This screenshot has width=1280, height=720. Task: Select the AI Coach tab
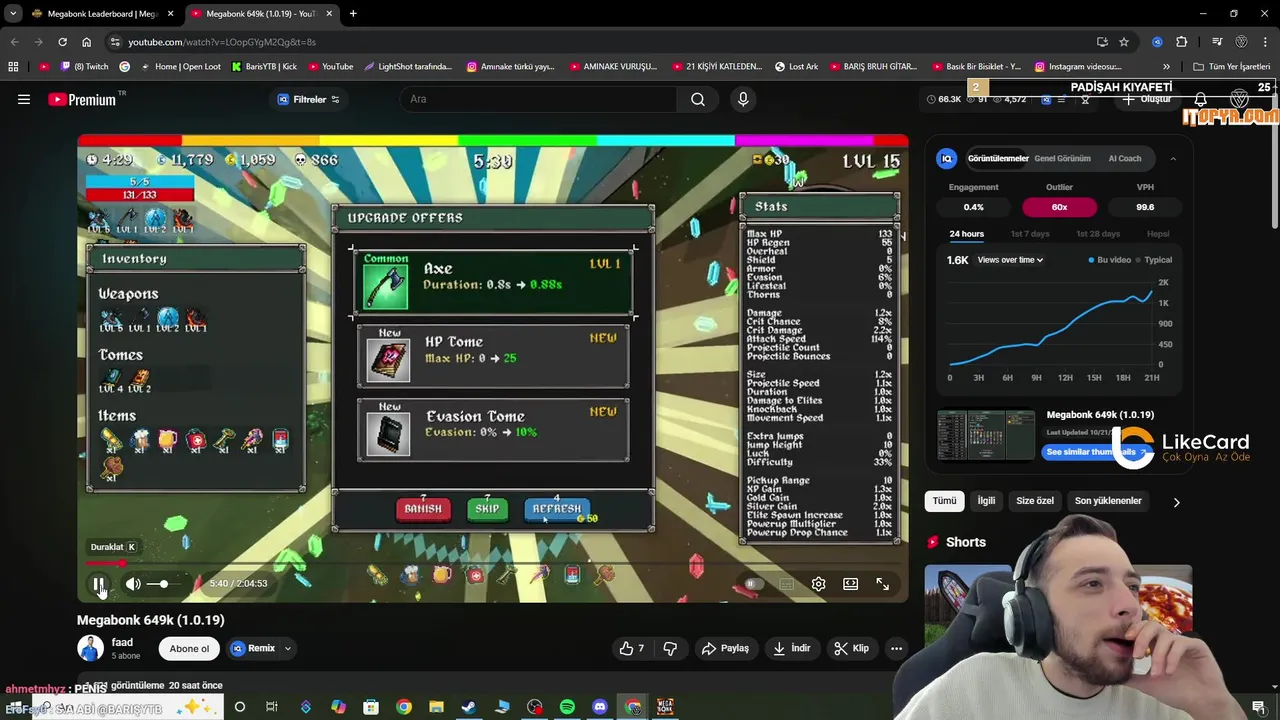click(1124, 158)
